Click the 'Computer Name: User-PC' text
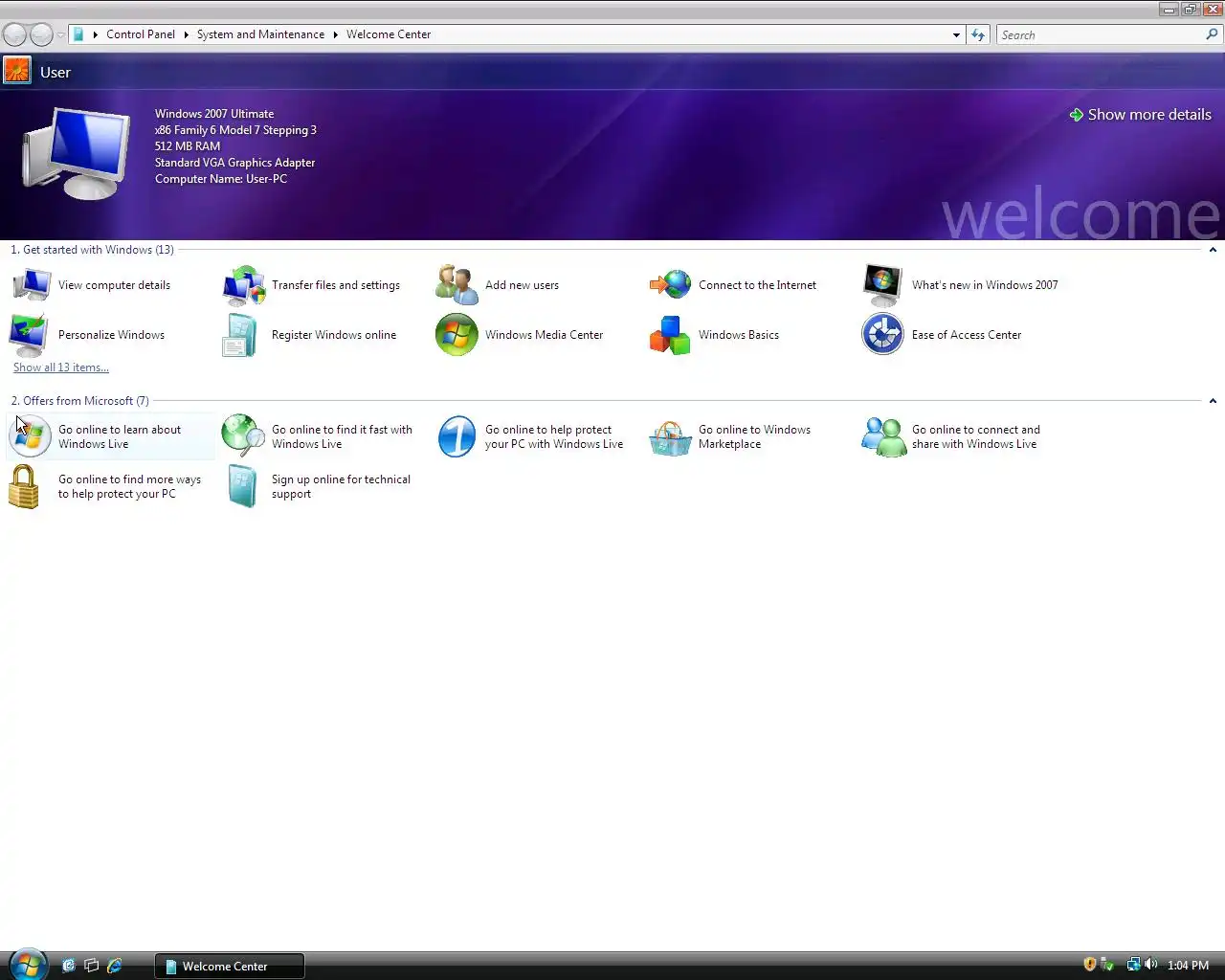The height and width of the screenshot is (980, 1225). pyautogui.click(x=221, y=179)
